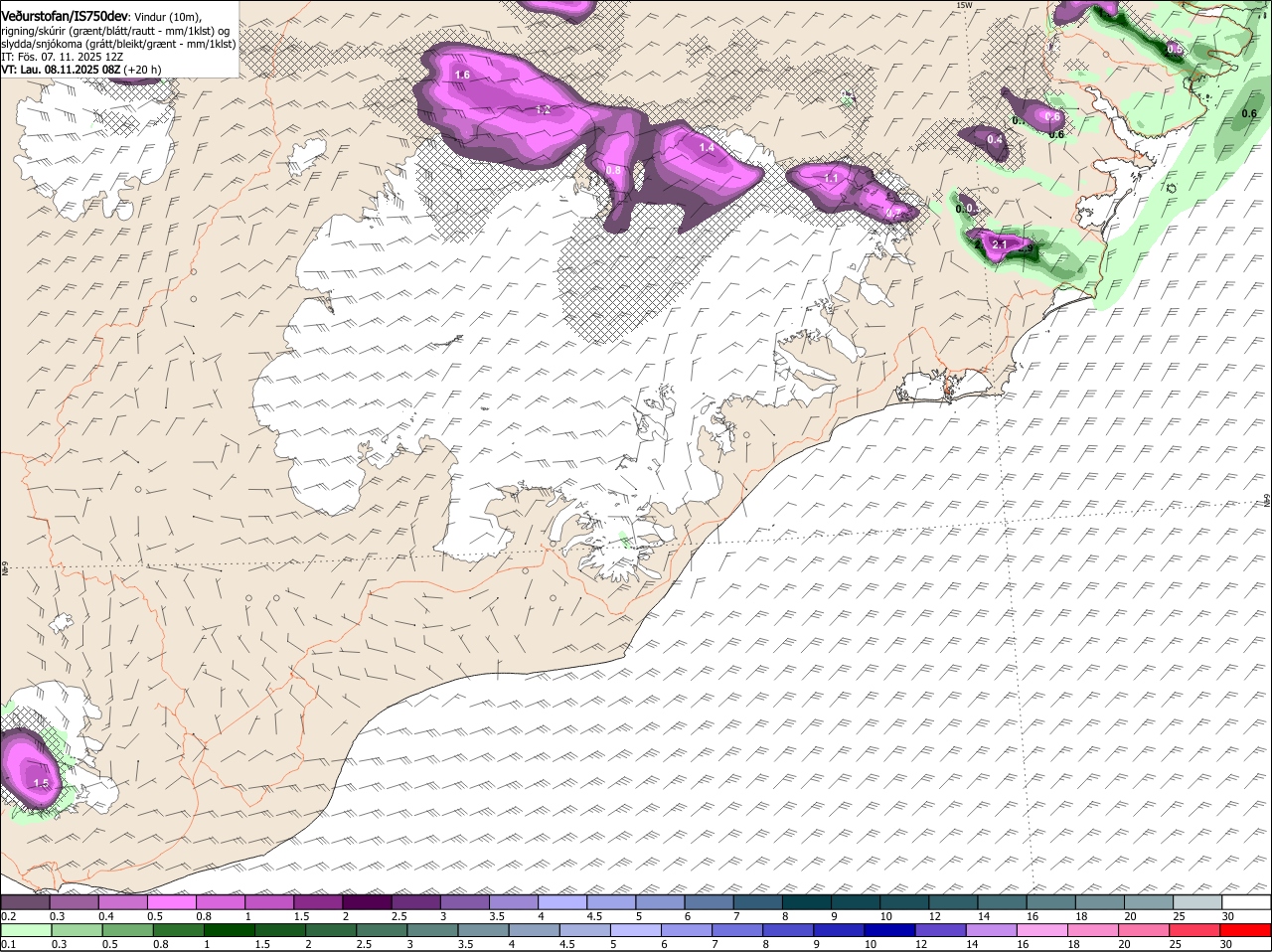Image resolution: width=1272 pixels, height=952 pixels.
Task: Click the 15W longitude label
Action: click(x=963, y=5)
